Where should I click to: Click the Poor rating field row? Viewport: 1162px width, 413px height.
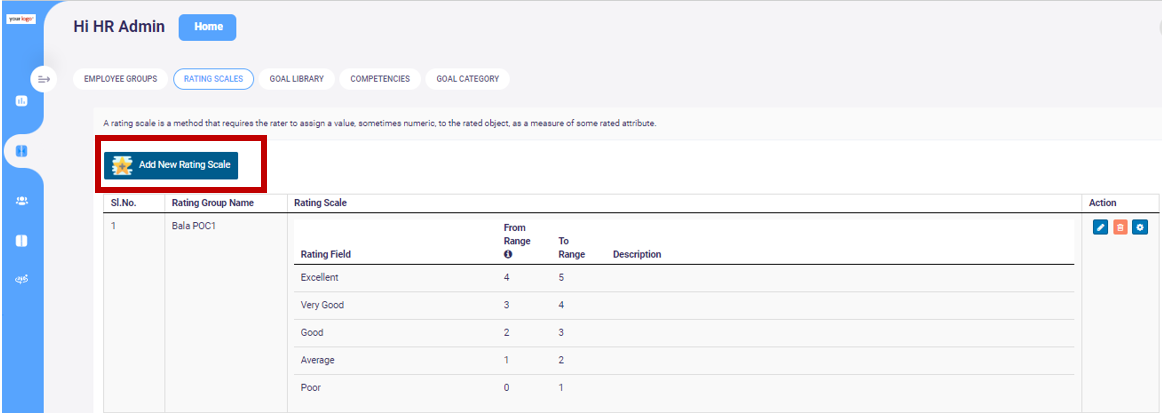pos(684,388)
